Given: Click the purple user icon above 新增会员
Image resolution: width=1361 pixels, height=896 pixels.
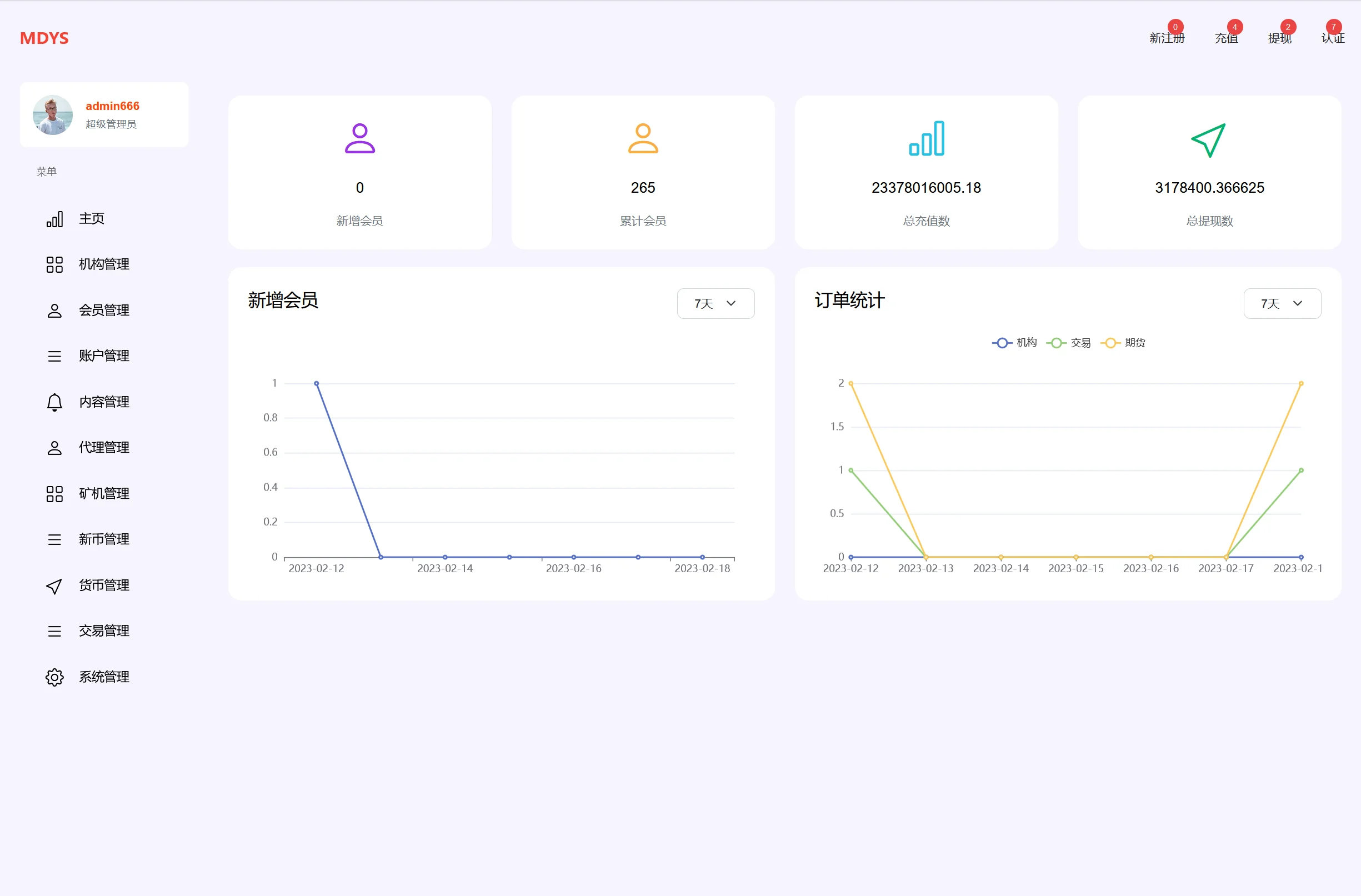Looking at the screenshot, I should tap(360, 138).
